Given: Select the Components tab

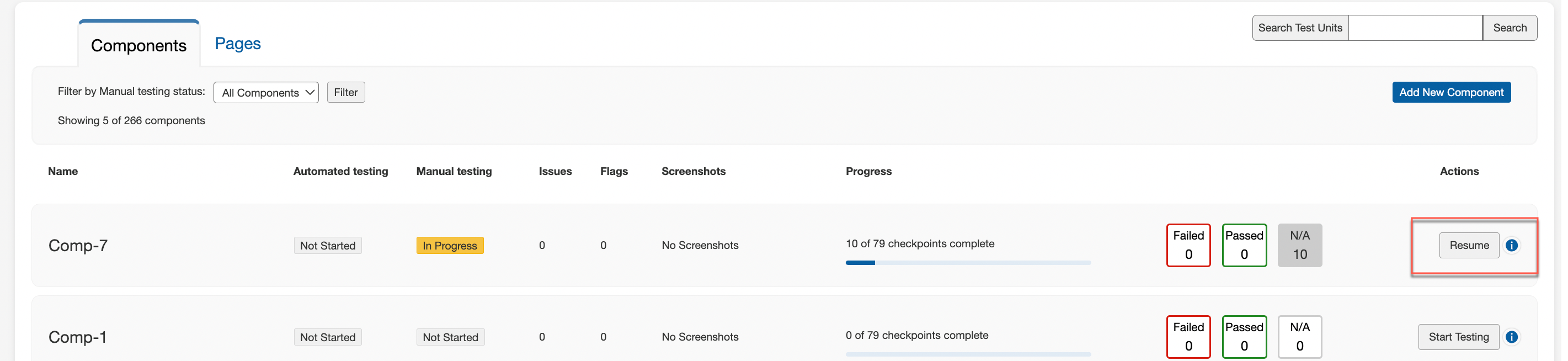Looking at the screenshot, I should pyautogui.click(x=139, y=46).
